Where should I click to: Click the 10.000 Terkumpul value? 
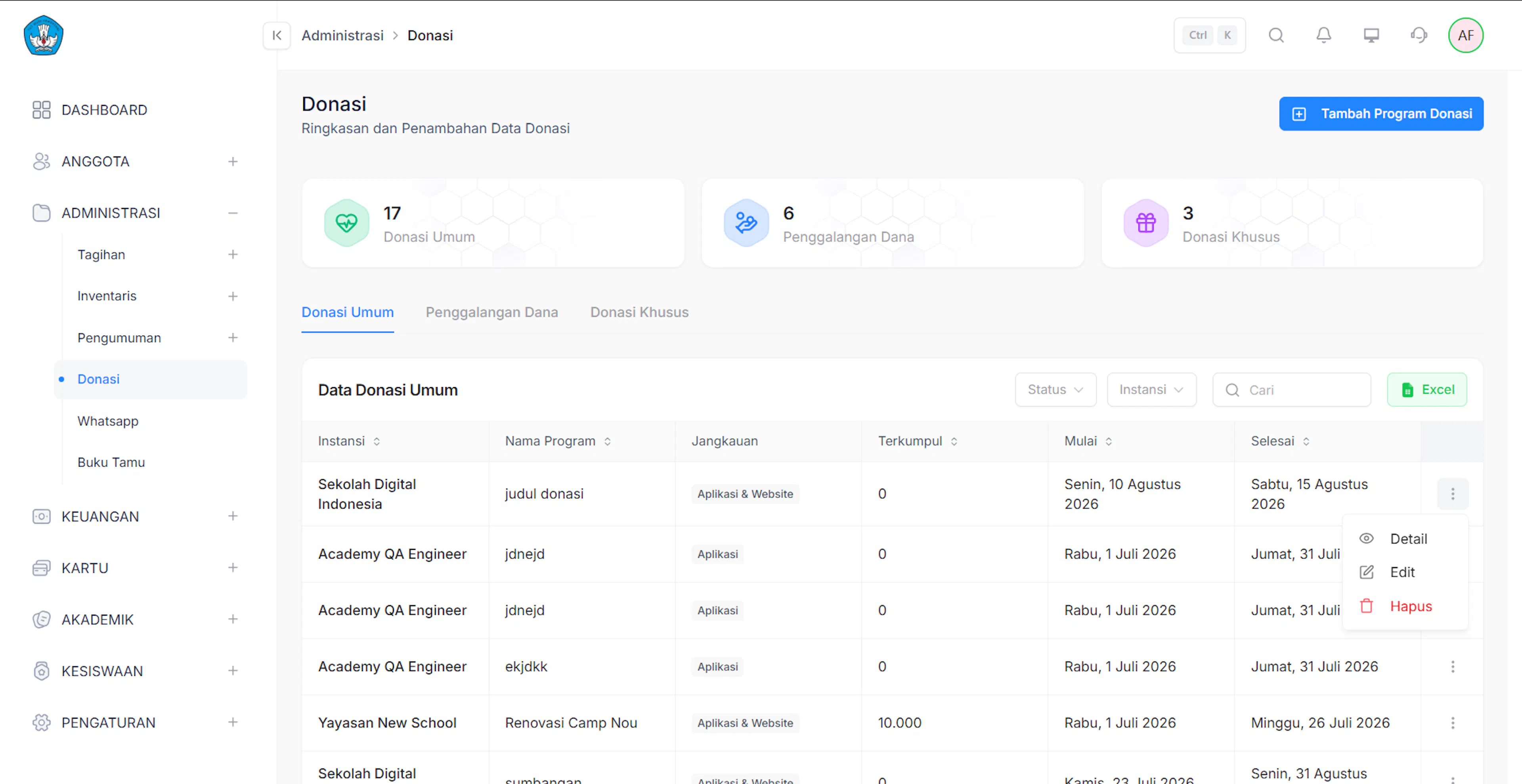899,723
